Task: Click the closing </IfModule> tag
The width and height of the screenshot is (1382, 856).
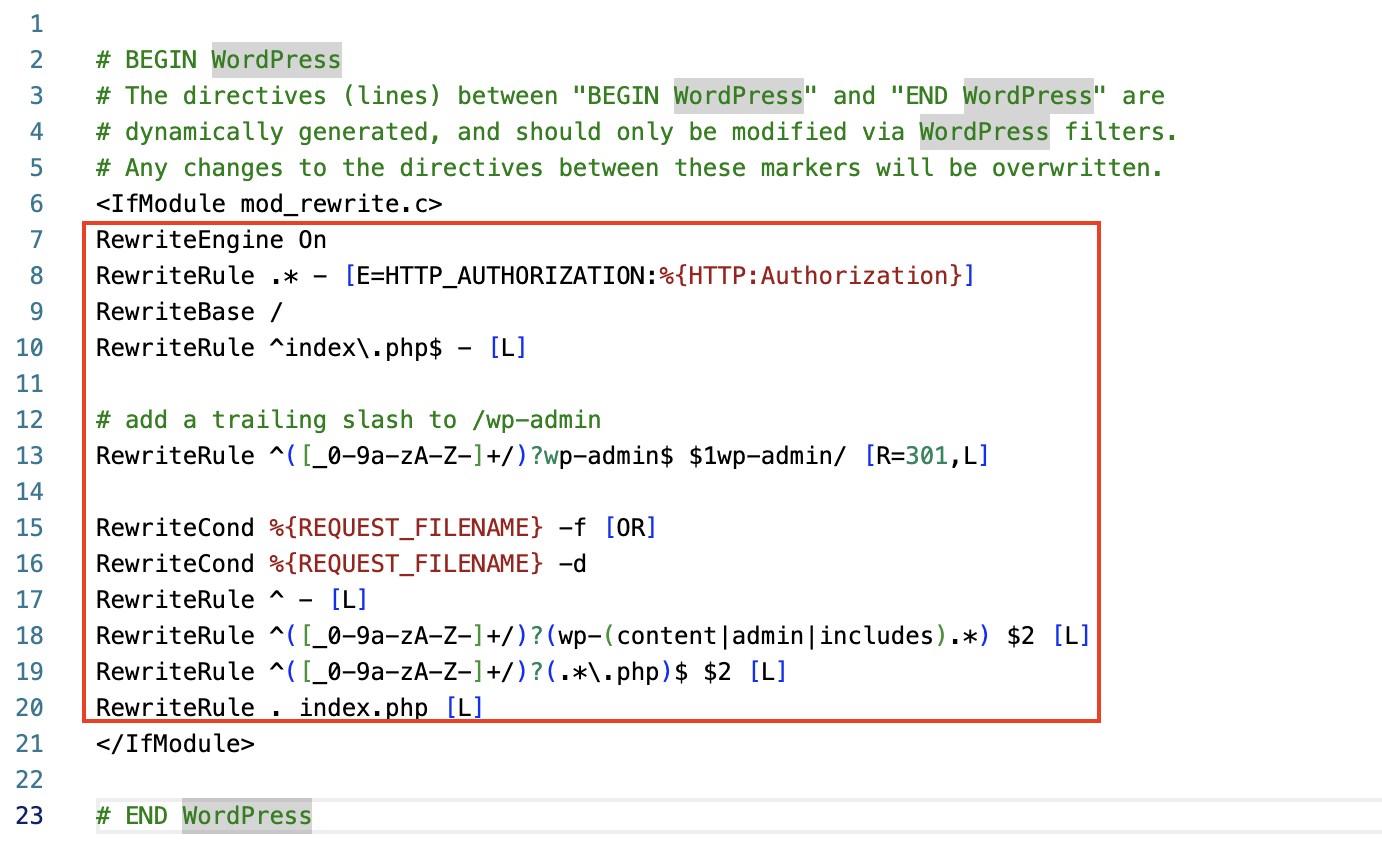Action: coord(175,744)
